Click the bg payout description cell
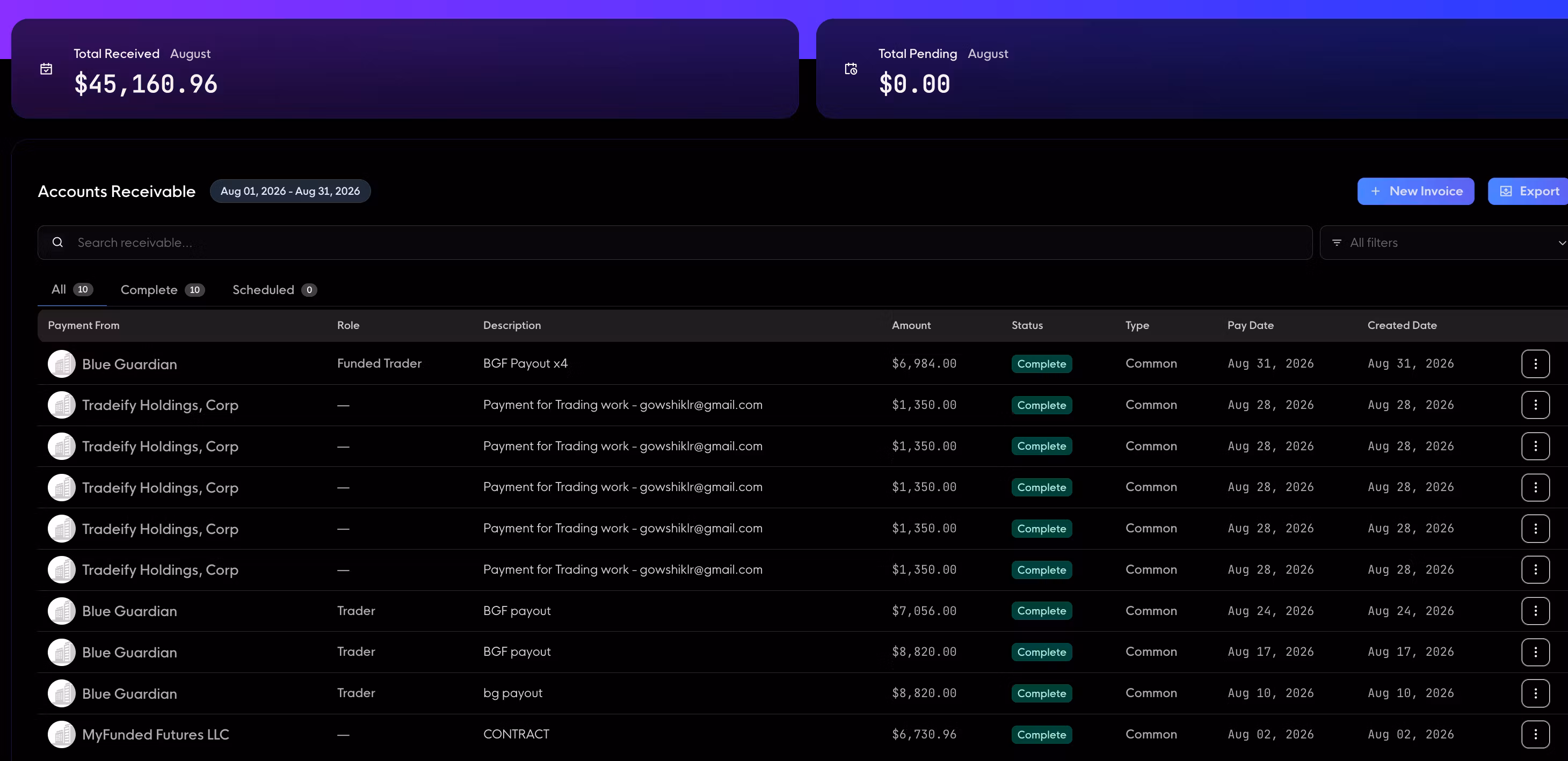The width and height of the screenshot is (1568, 761). click(512, 693)
